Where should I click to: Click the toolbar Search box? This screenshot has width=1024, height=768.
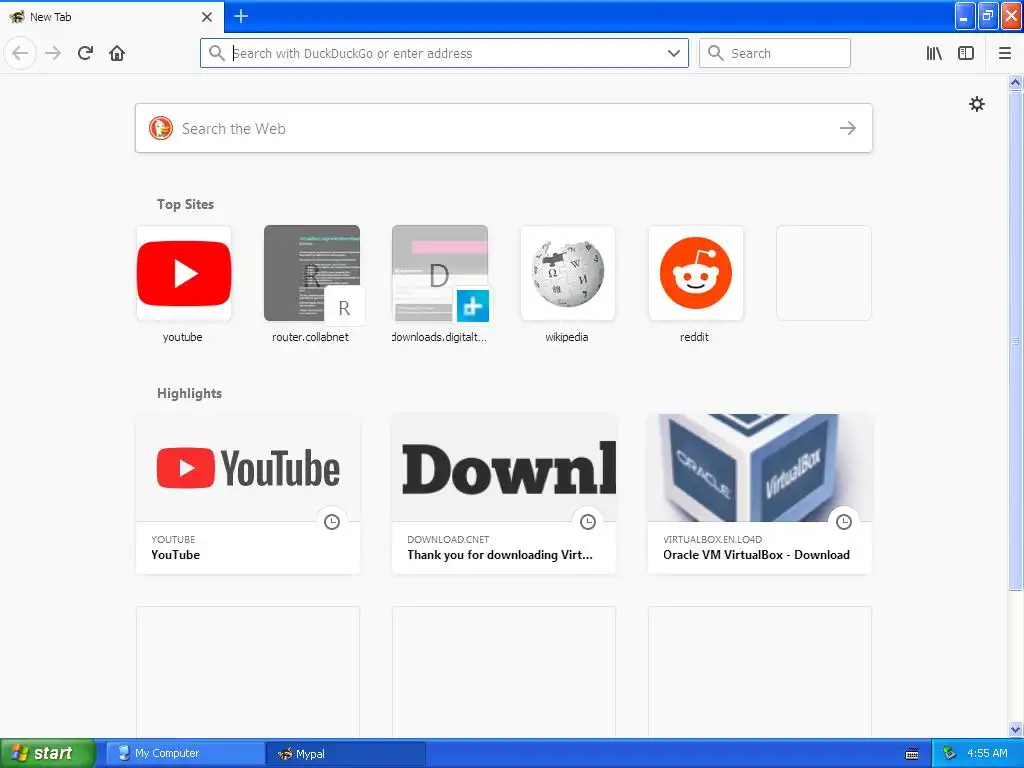click(775, 53)
